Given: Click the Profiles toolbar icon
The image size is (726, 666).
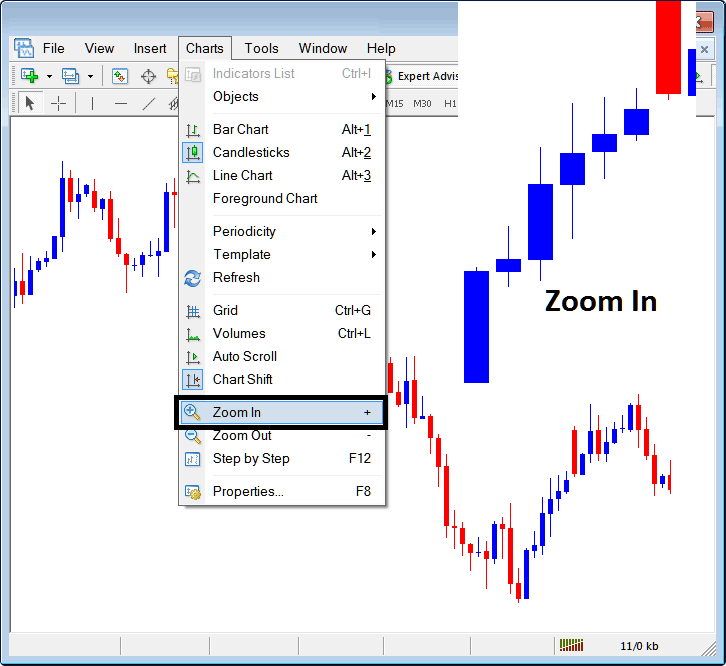Looking at the screenshot, I should tap(70, 76).
